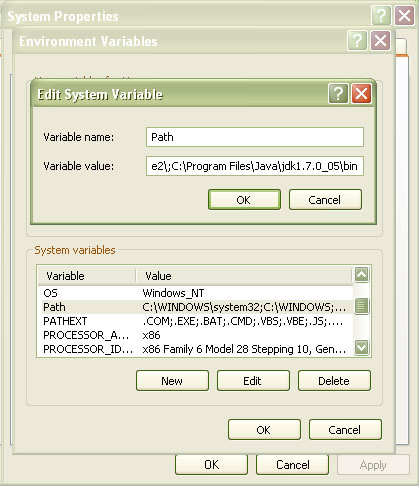Select the PROCESSOR_ID row
Viewport: 419px width, 486px height.
(195, 349)
